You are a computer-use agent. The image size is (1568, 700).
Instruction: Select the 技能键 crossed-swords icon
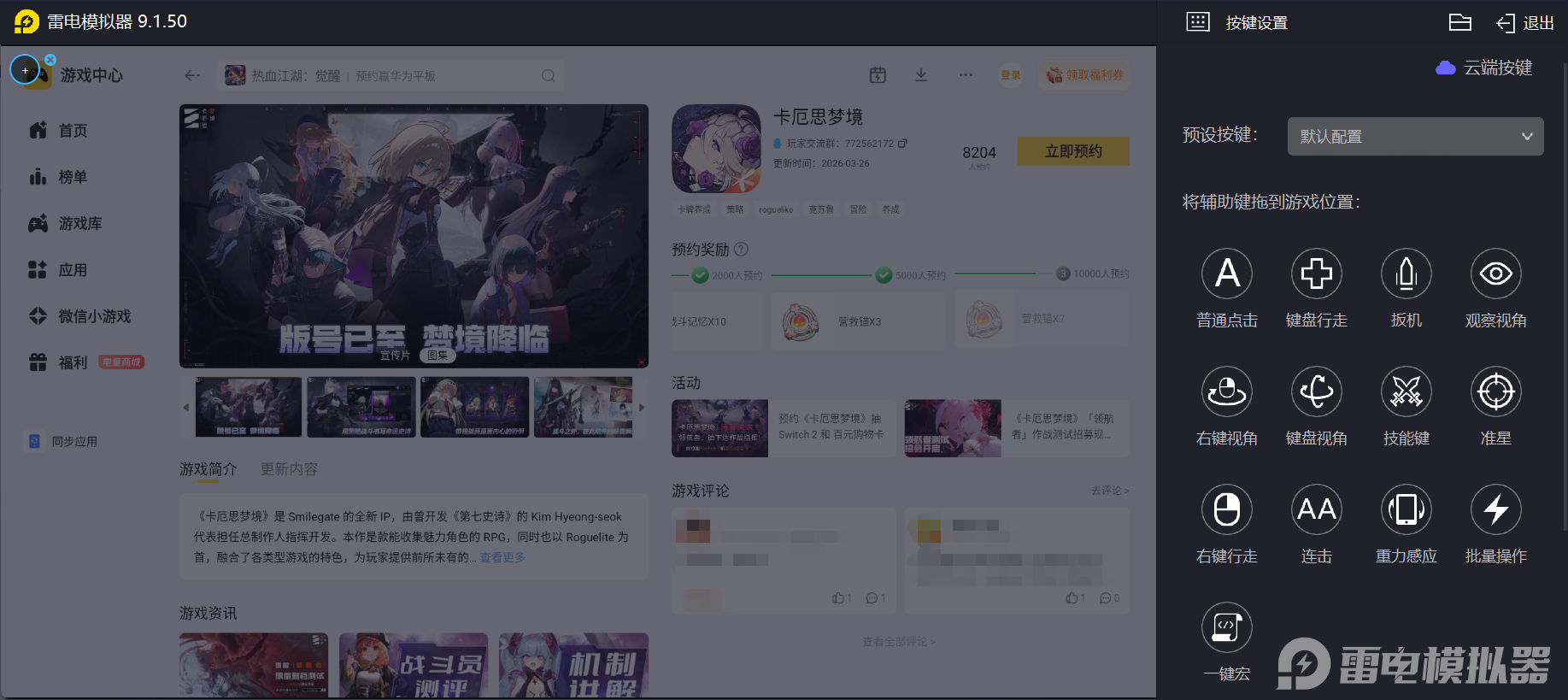pos(1407,391)
